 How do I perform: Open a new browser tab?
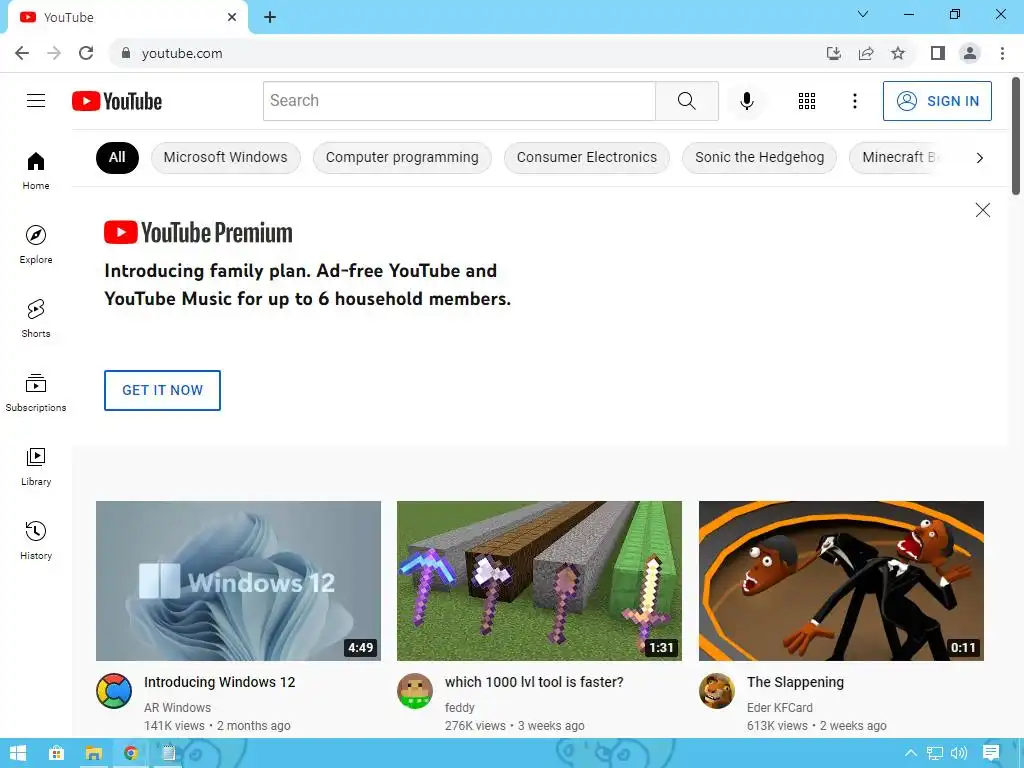[270, 17]
